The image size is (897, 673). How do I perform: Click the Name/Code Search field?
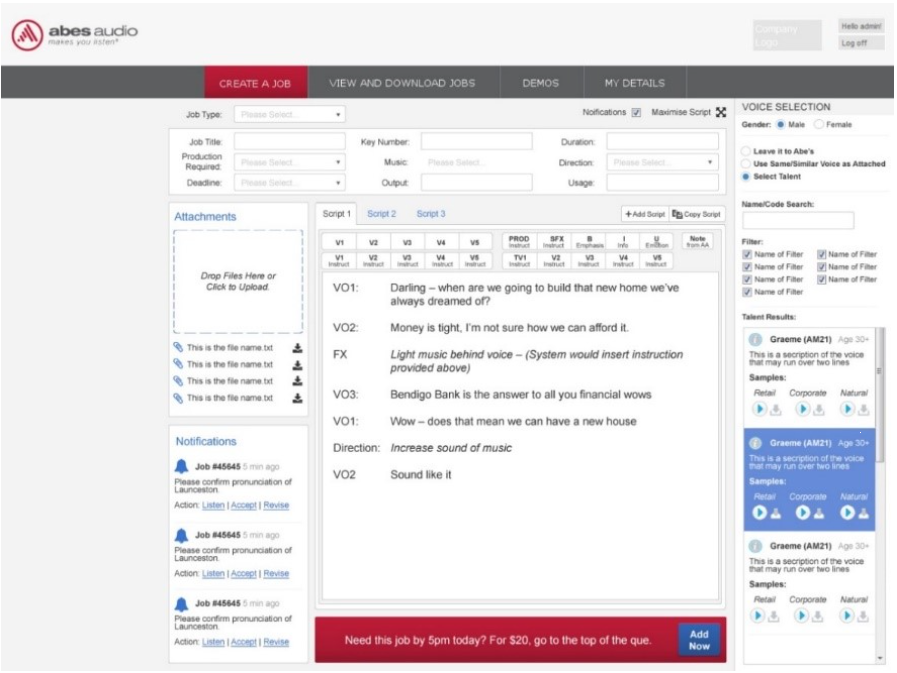tap(798, 220)
